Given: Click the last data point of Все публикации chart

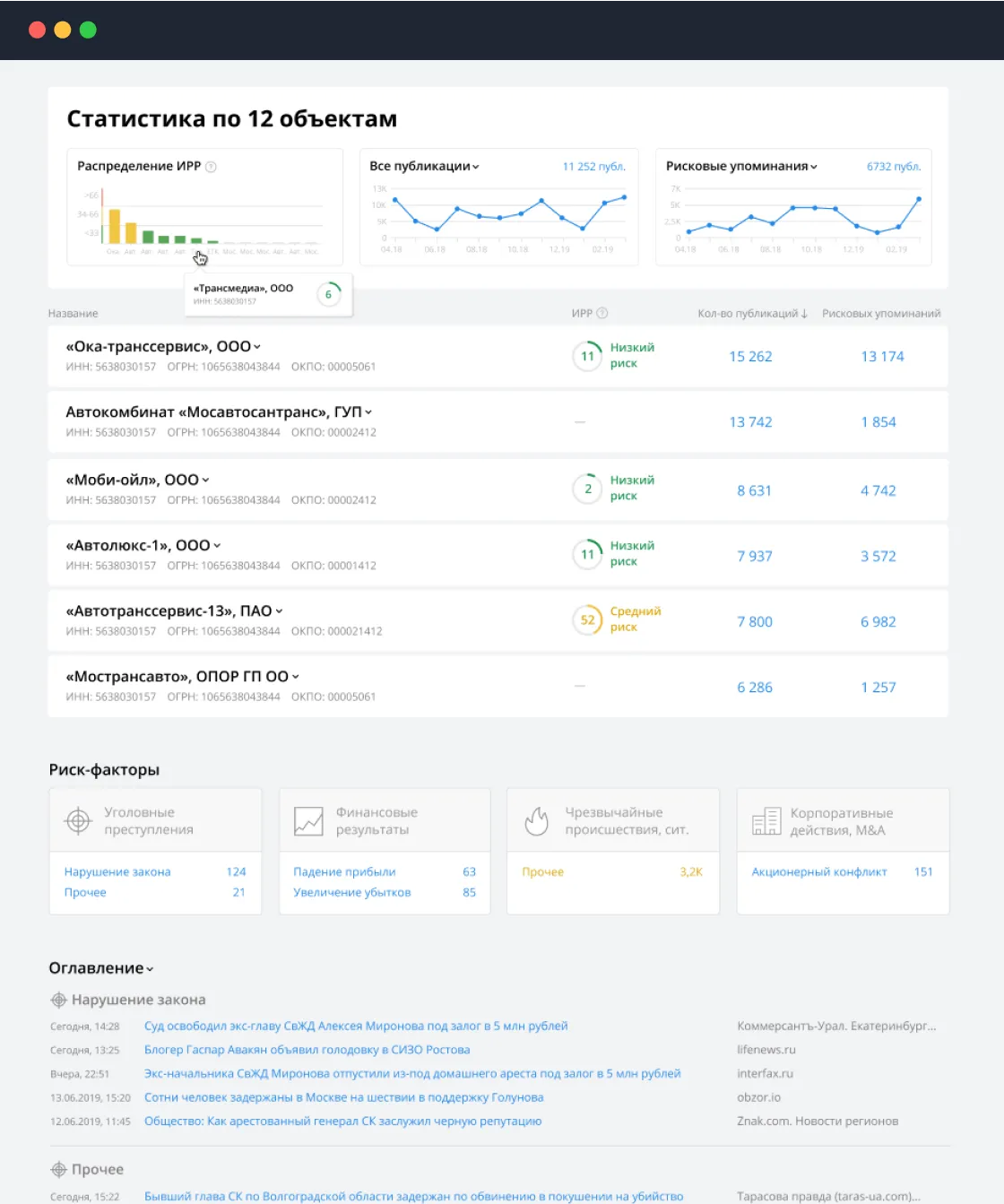Looking at the screenshot, I should pyautogui.click(x=624, y=197).
